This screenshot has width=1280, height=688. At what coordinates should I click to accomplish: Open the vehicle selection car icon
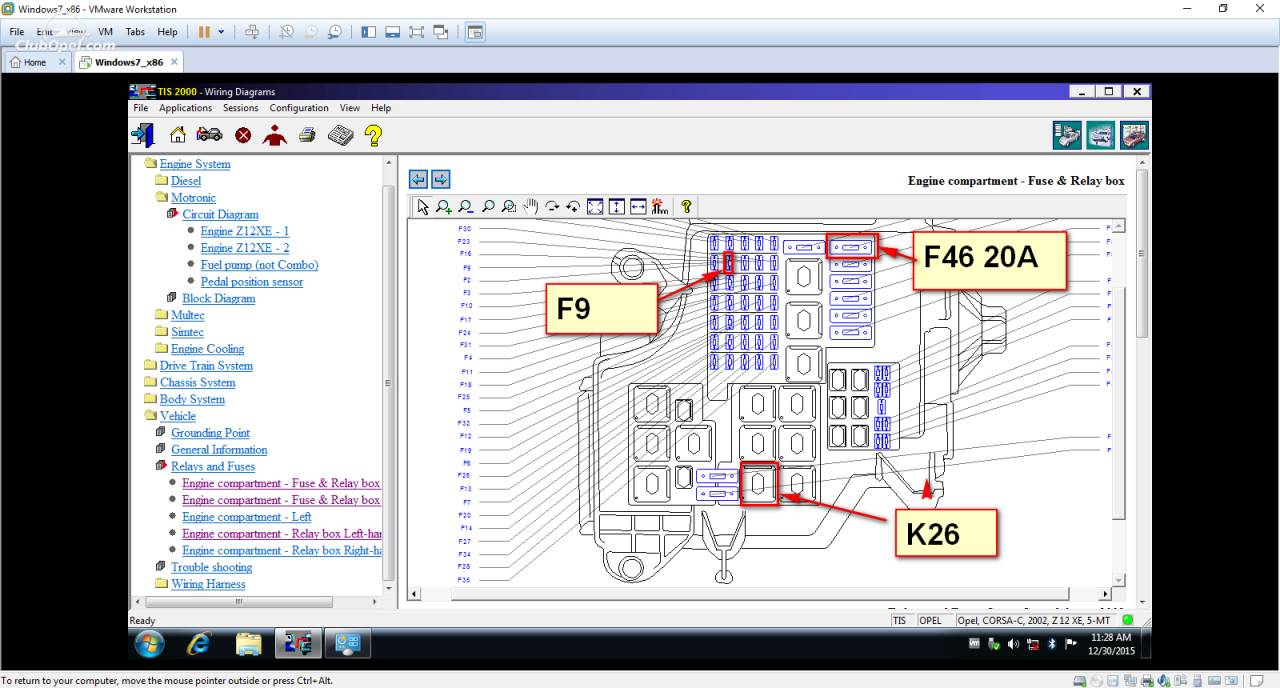tap(209, 135)
